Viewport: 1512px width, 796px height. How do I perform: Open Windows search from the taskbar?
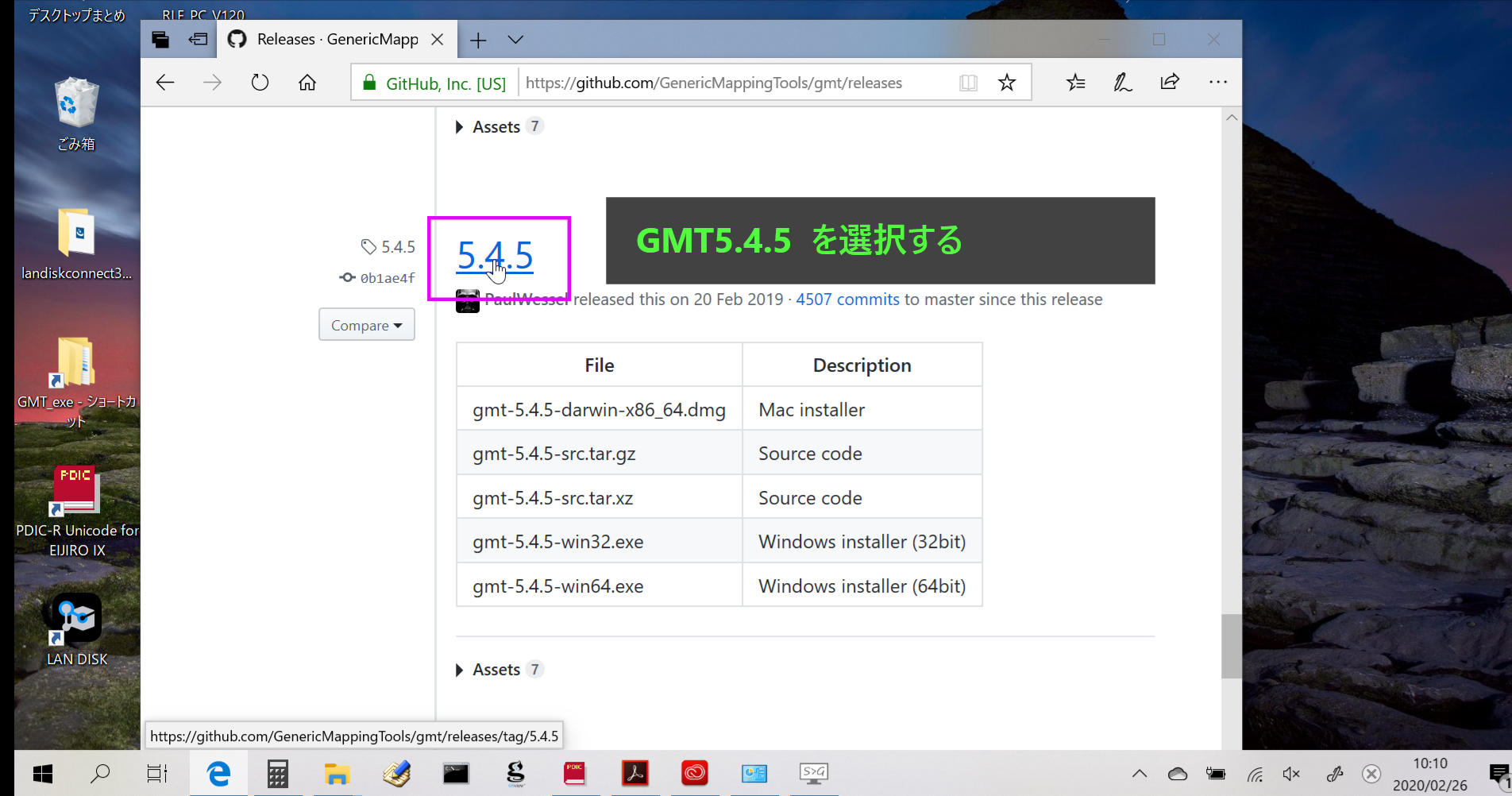[x=100, y=772]
